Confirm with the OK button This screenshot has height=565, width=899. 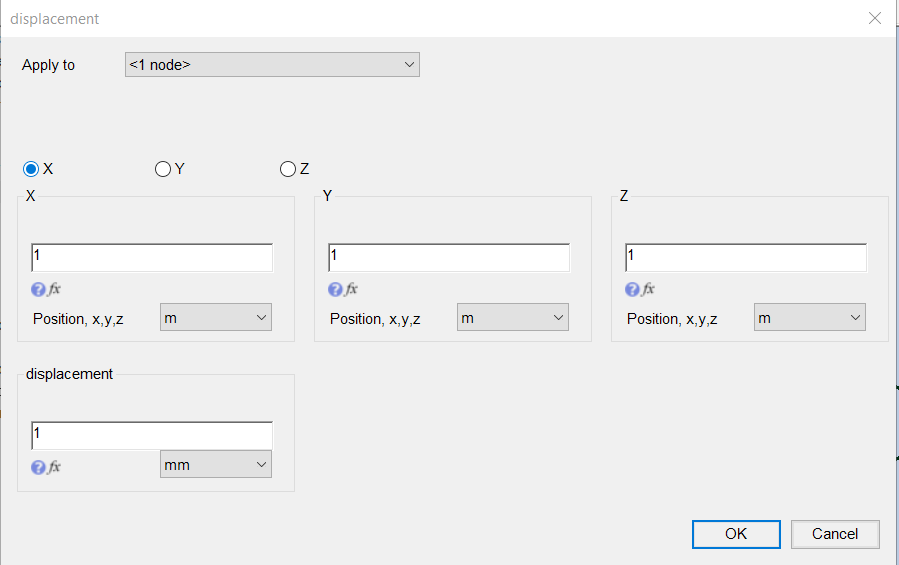[736, 534]
